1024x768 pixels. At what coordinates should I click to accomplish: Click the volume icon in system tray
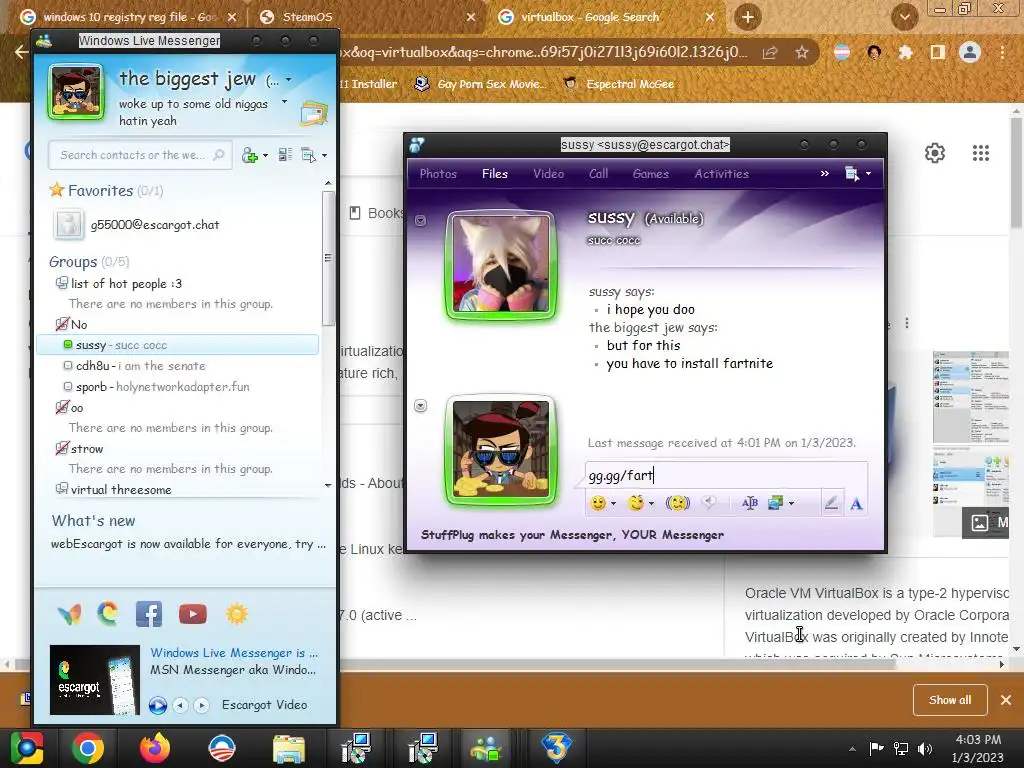point(925,748)
